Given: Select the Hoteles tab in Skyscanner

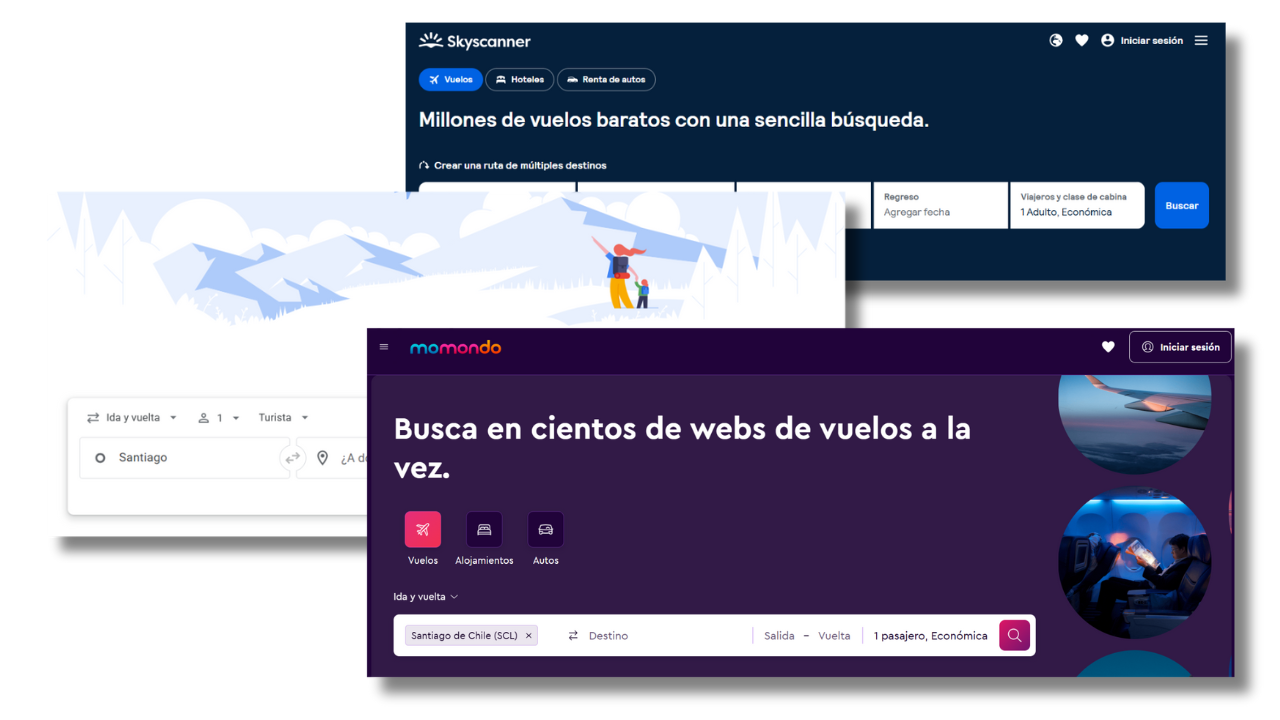Looking at the screenshot, I should [519, 79].
